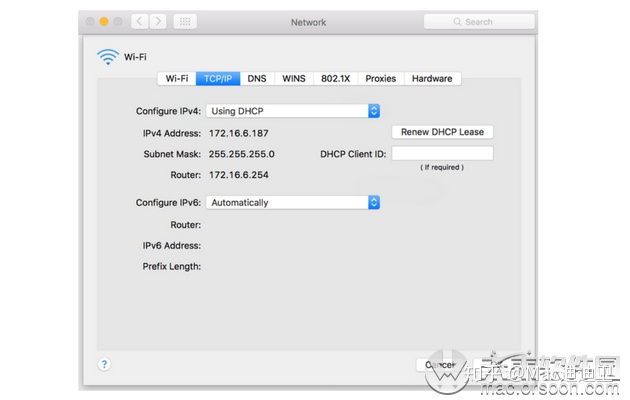The image size is (630, 400).
Task: Click the DHCP Client ID field
Action: point(442,153)
